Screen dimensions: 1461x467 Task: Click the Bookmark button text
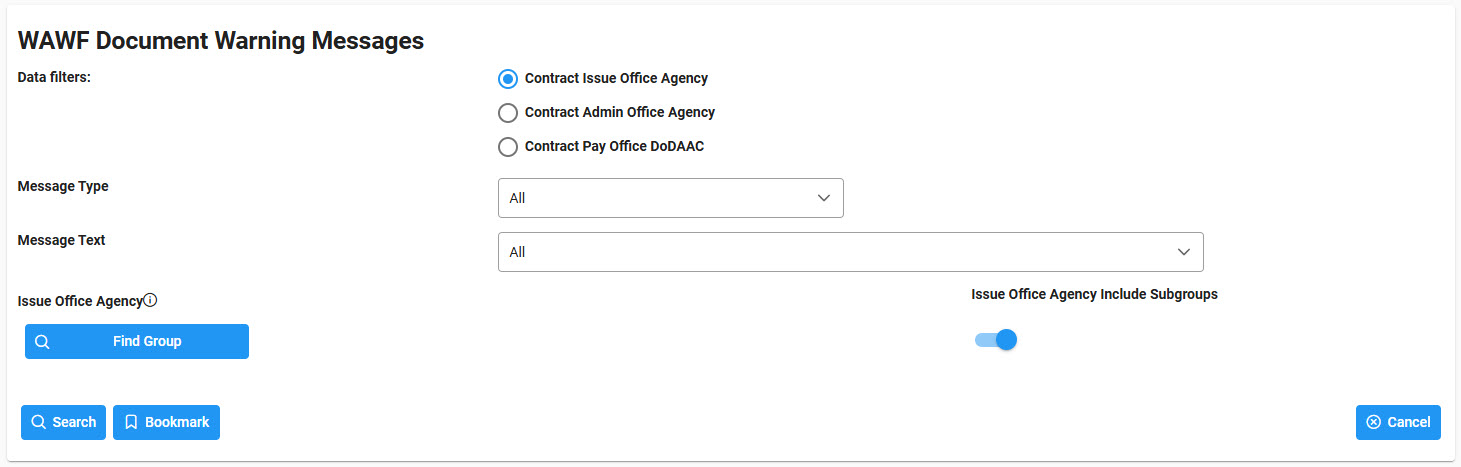[x=177, y=422]
